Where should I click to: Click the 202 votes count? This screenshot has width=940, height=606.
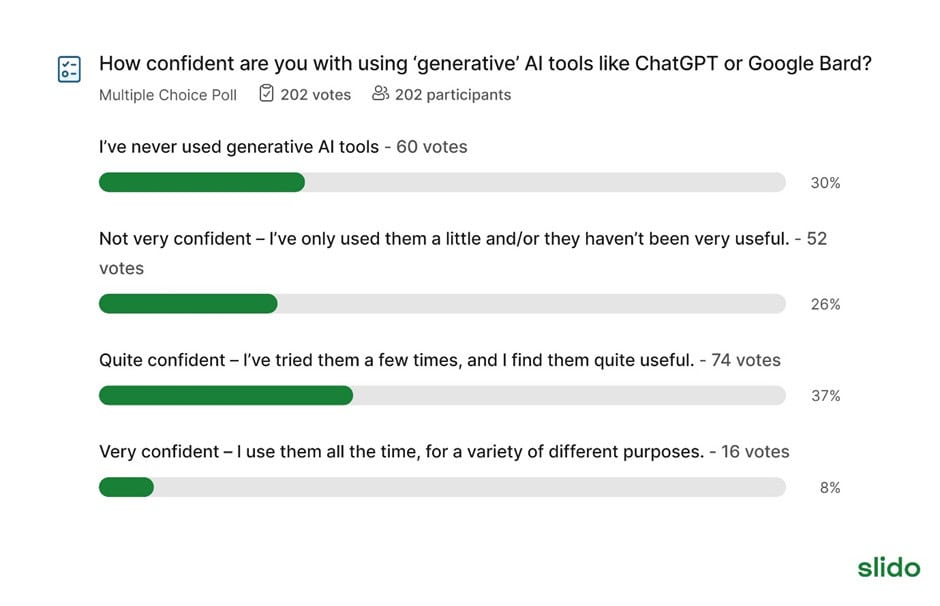click(315, 95)
